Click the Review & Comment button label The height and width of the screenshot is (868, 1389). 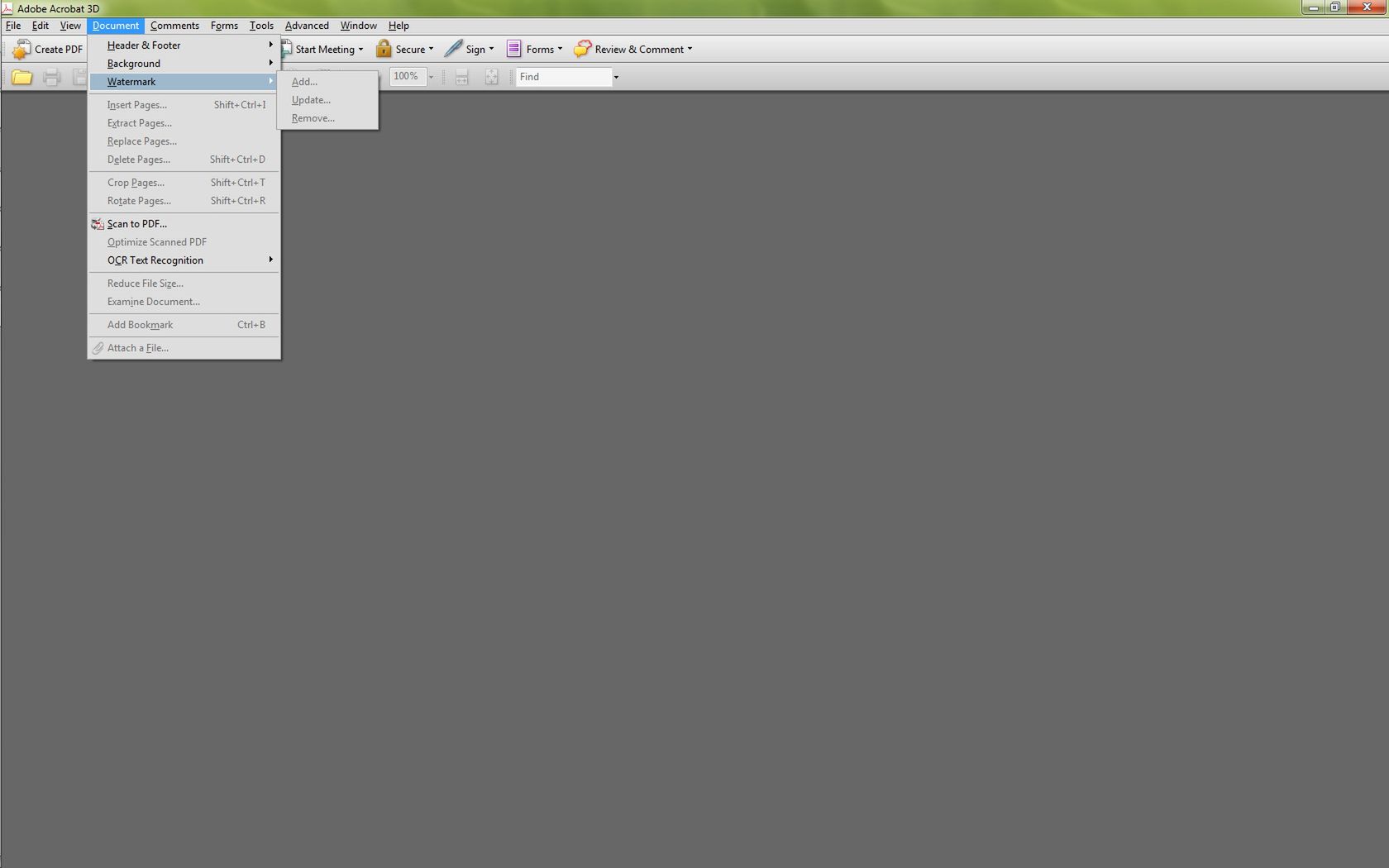(x=639, y=50)
